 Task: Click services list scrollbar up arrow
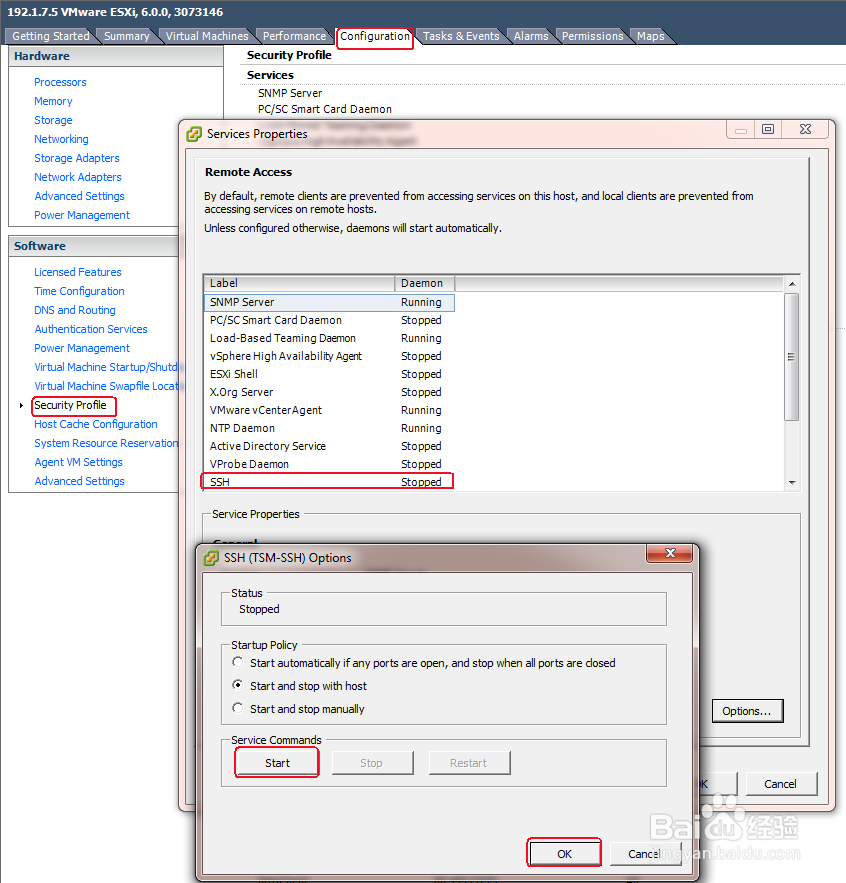(792, 284)
